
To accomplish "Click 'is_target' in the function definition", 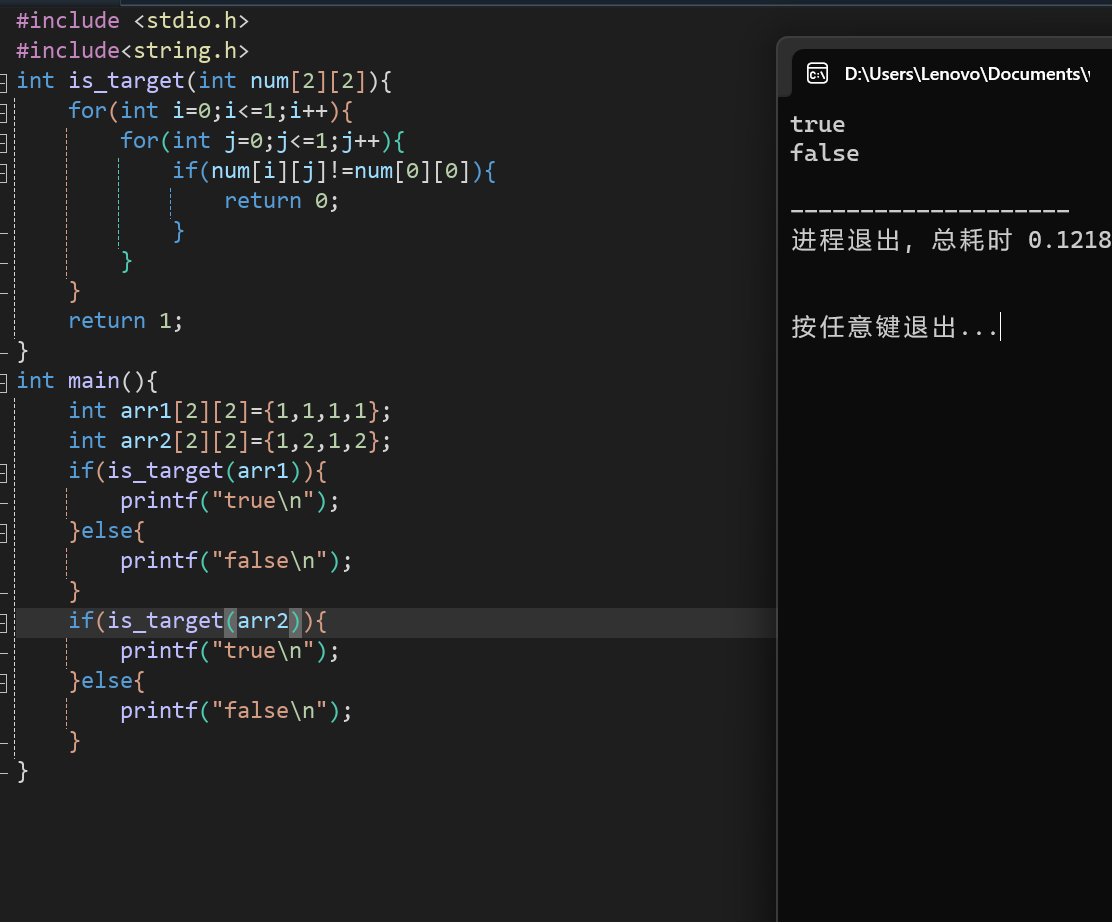I will (126, 81).
